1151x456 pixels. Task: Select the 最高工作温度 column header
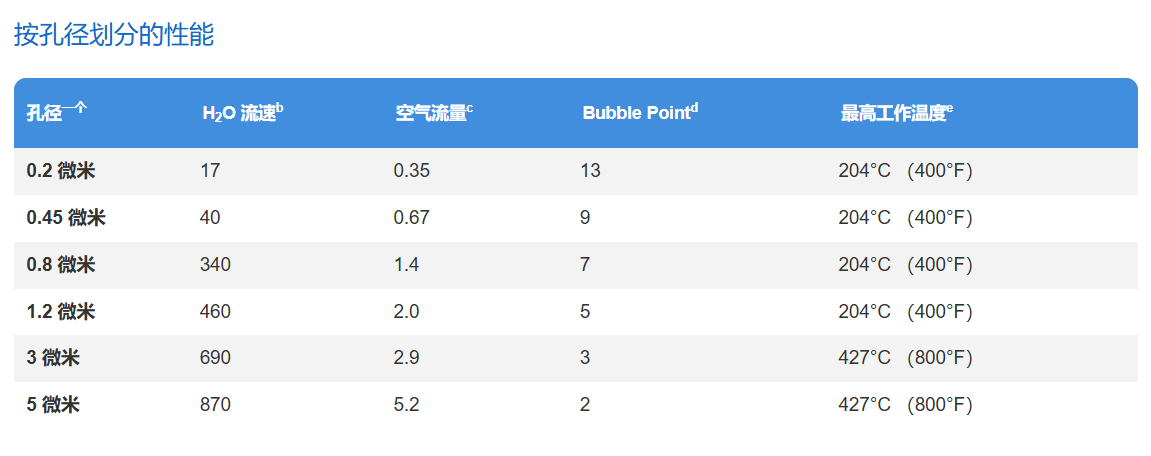pos(896,112)
